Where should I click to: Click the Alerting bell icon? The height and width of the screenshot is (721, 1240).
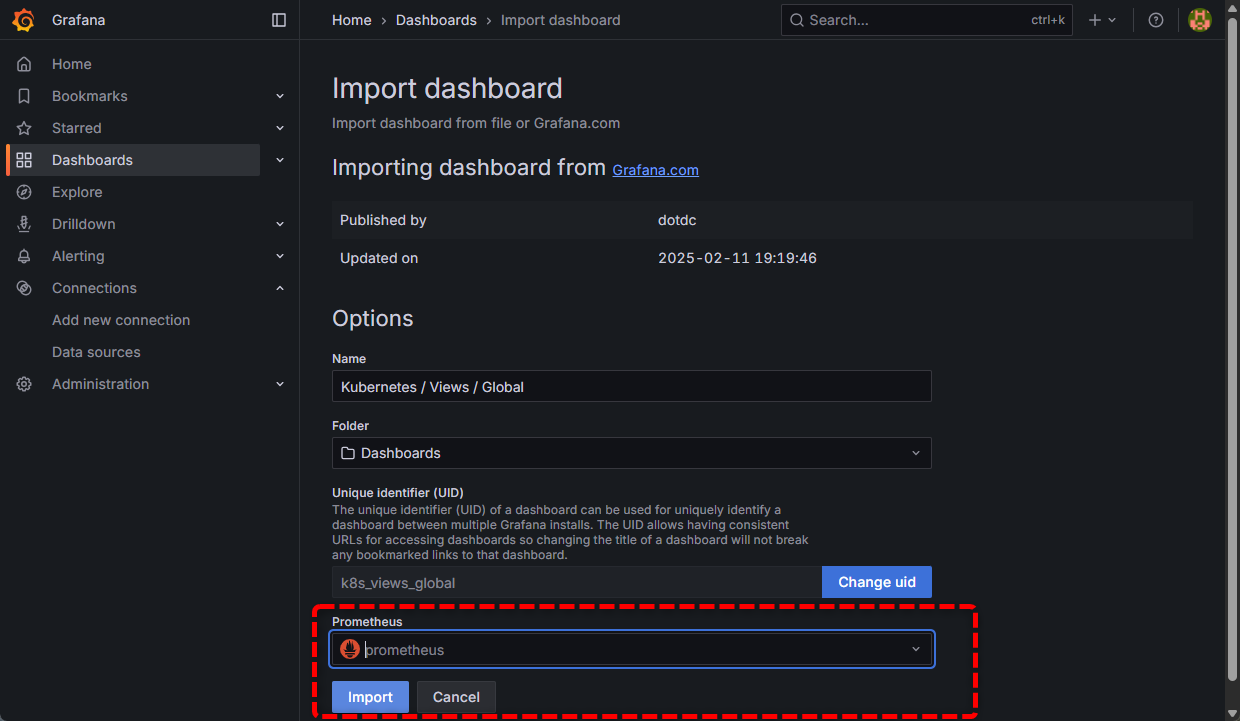[x=24, y=256]
